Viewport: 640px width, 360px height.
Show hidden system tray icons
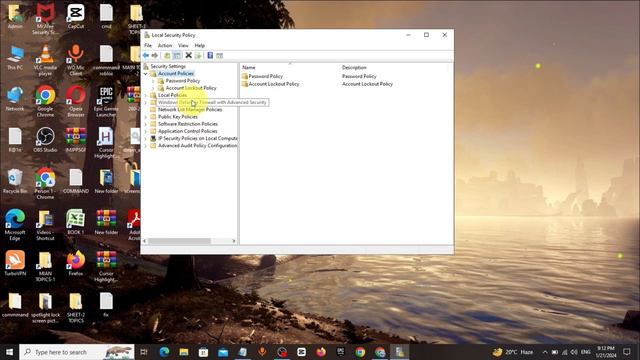[x=545, y=352]
